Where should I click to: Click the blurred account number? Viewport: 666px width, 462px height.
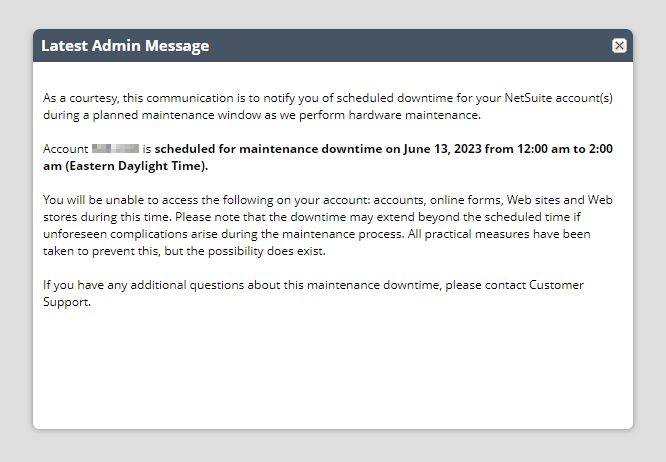pyautogui.click(x=115, y=149)
